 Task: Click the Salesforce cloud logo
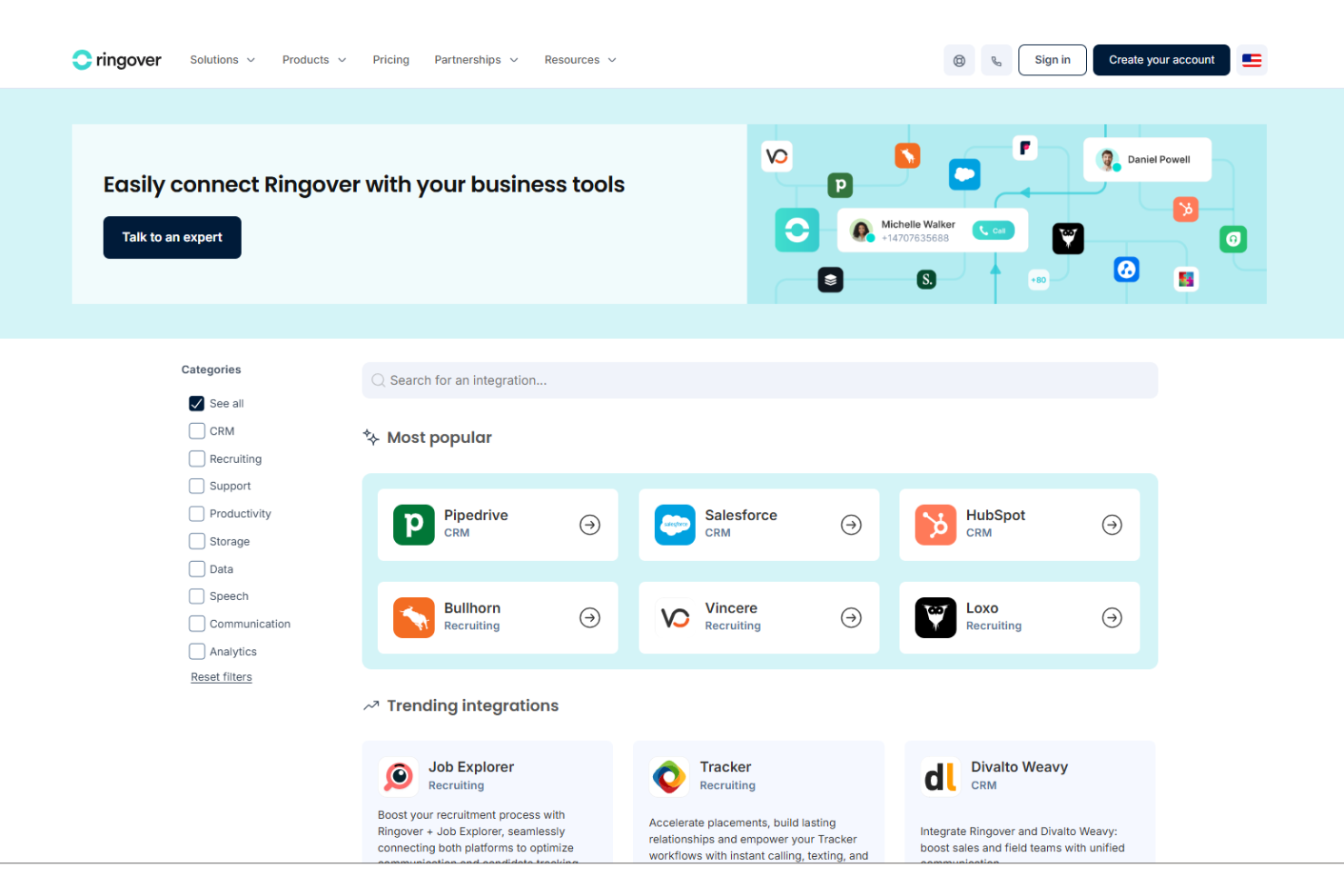click(x=675, y=525)
